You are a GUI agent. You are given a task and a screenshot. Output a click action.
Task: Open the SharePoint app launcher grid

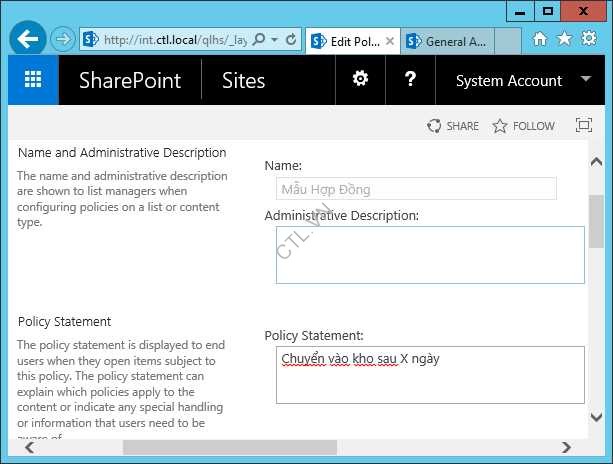(x=33, y=80)
